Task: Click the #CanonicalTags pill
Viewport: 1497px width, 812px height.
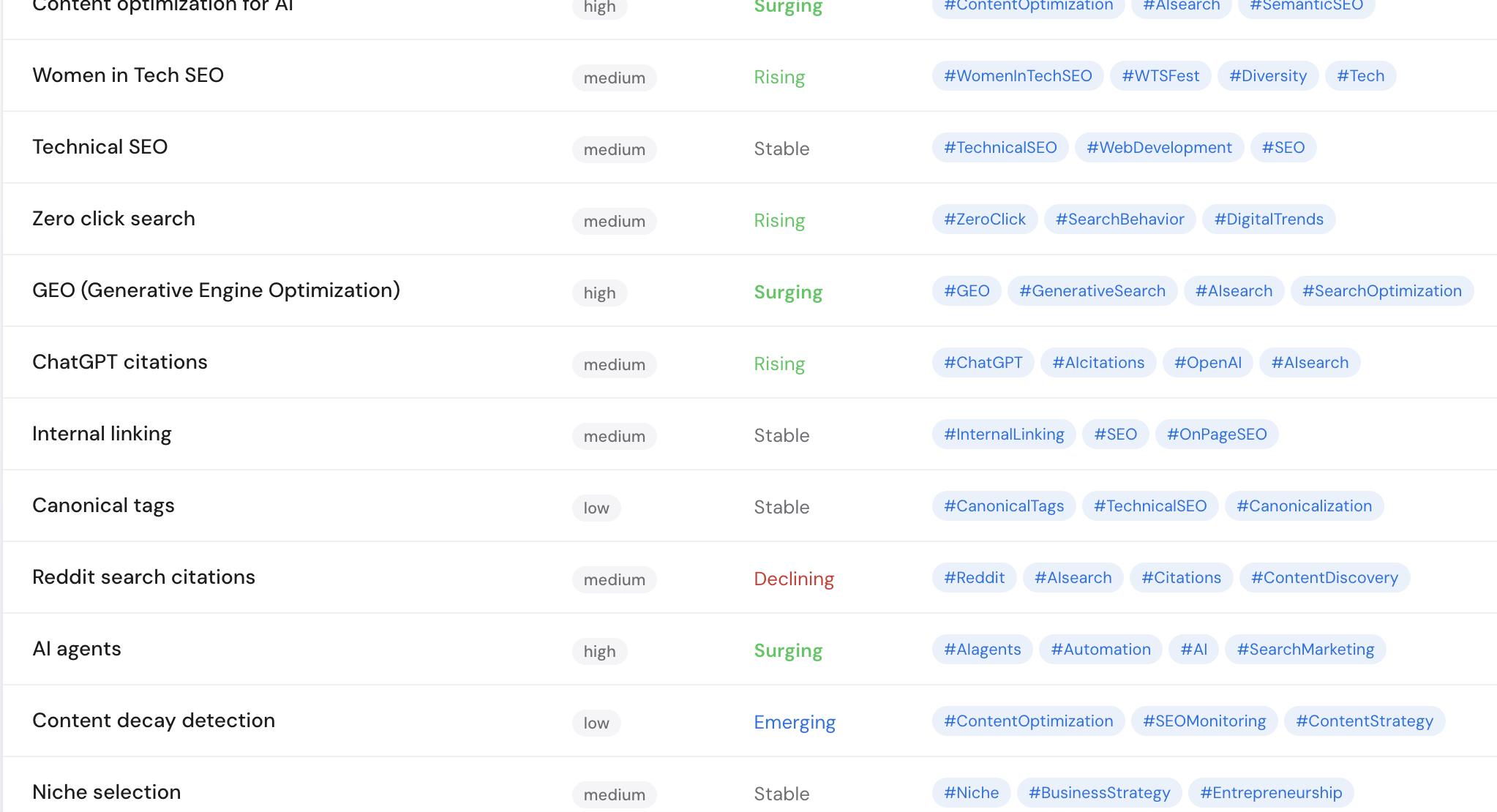Action: [1003, 505]
